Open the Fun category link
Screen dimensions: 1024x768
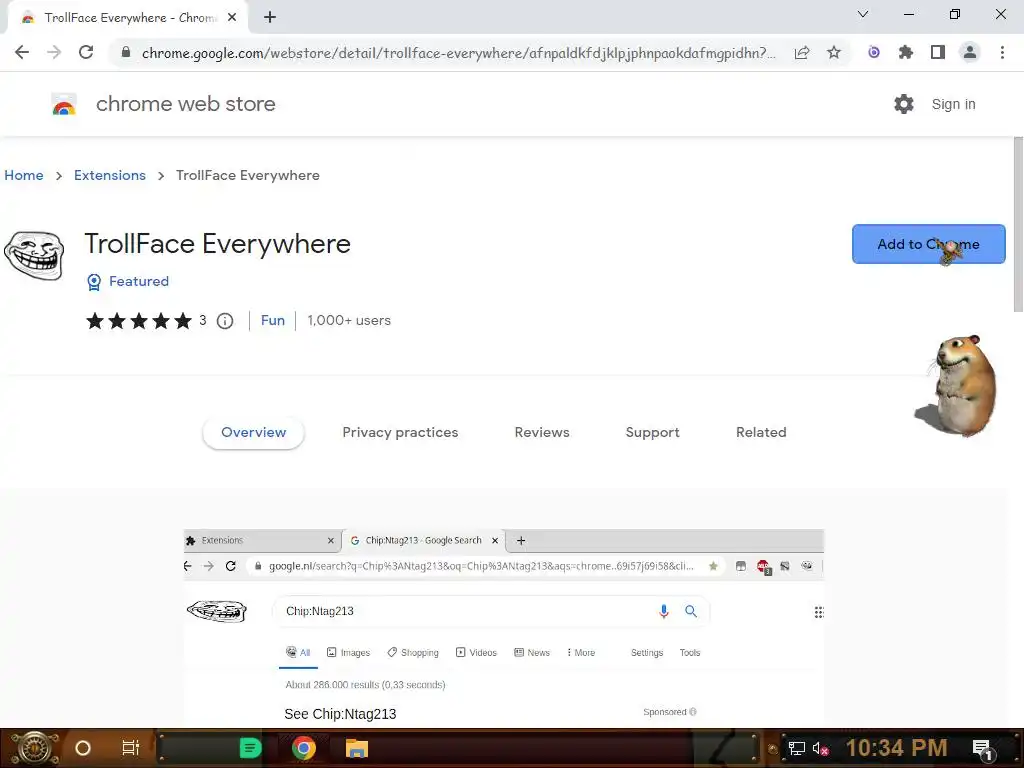point(272,321)
